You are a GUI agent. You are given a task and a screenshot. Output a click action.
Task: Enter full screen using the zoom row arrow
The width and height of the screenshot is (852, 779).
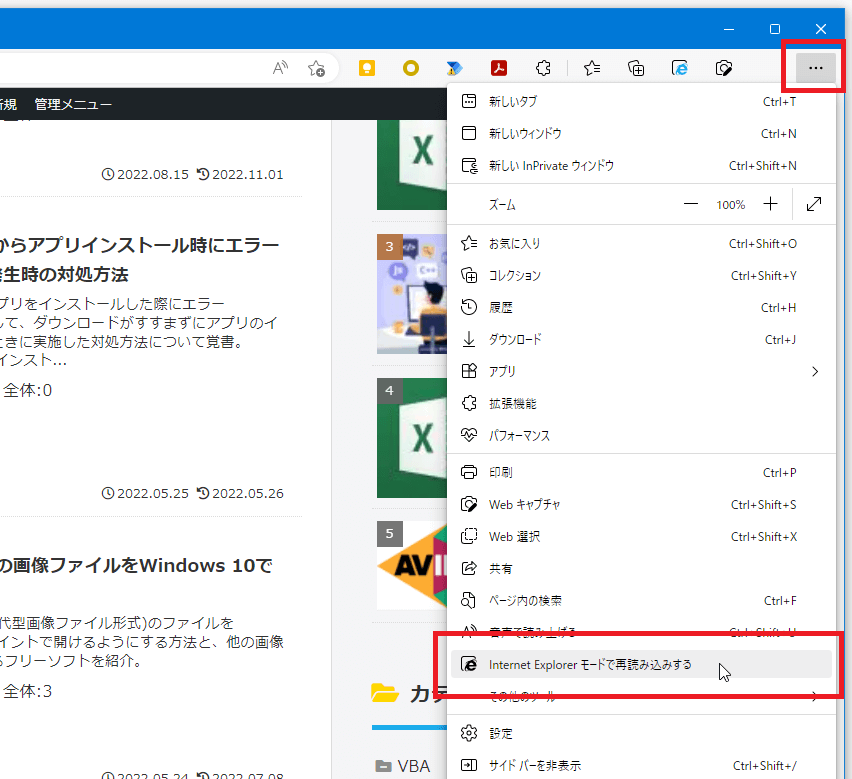point(814,204)
